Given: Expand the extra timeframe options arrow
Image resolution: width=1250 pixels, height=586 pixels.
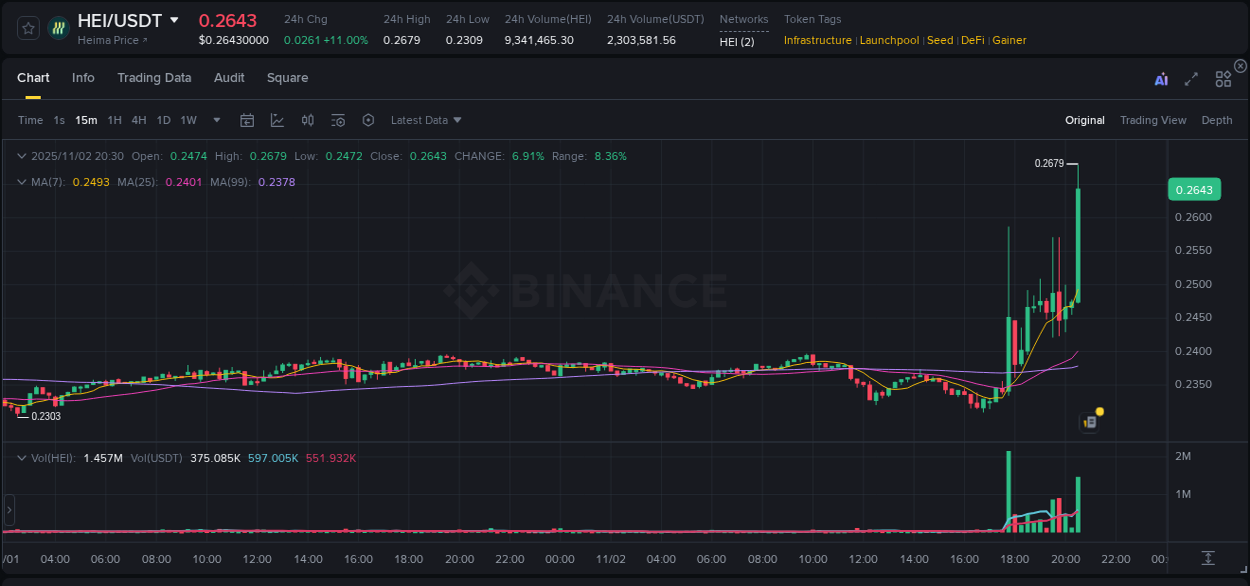Looking at the screenshot, I should [215, 120].
